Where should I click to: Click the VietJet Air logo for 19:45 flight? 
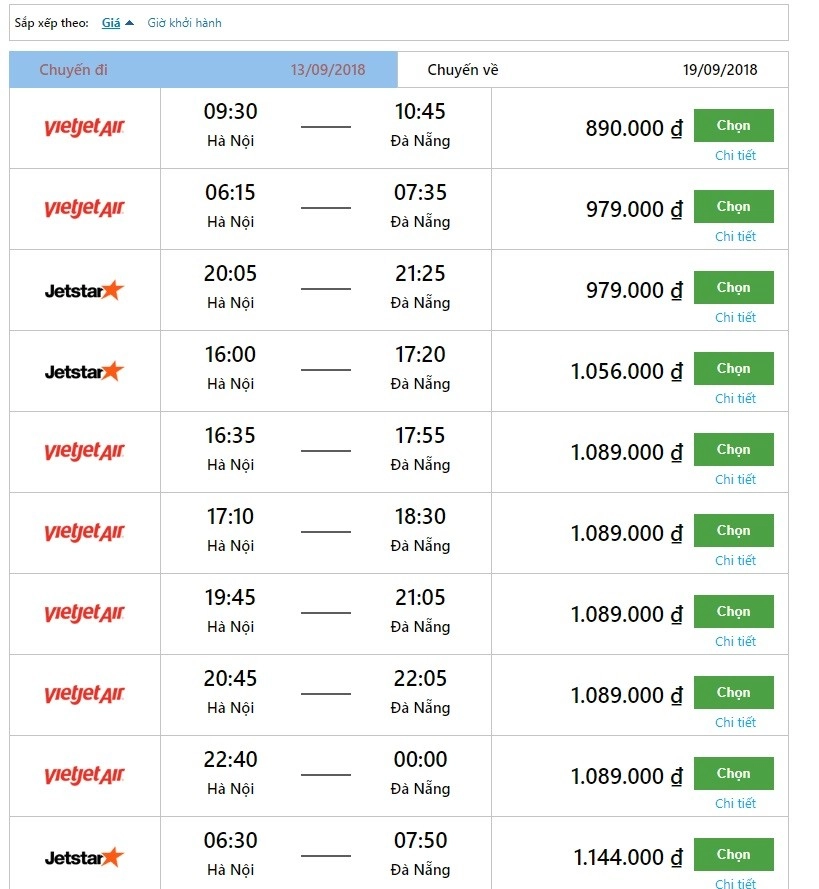click(x=84, y=614)
